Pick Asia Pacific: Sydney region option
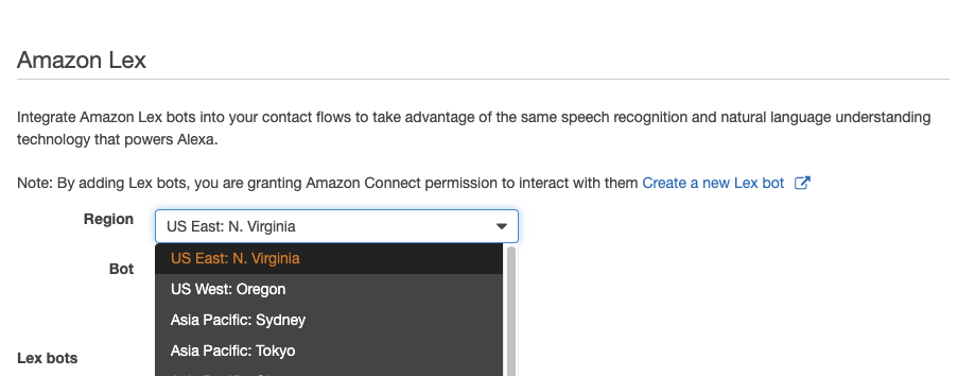Viewport: 977px width, 377px height. pos(329,320)
